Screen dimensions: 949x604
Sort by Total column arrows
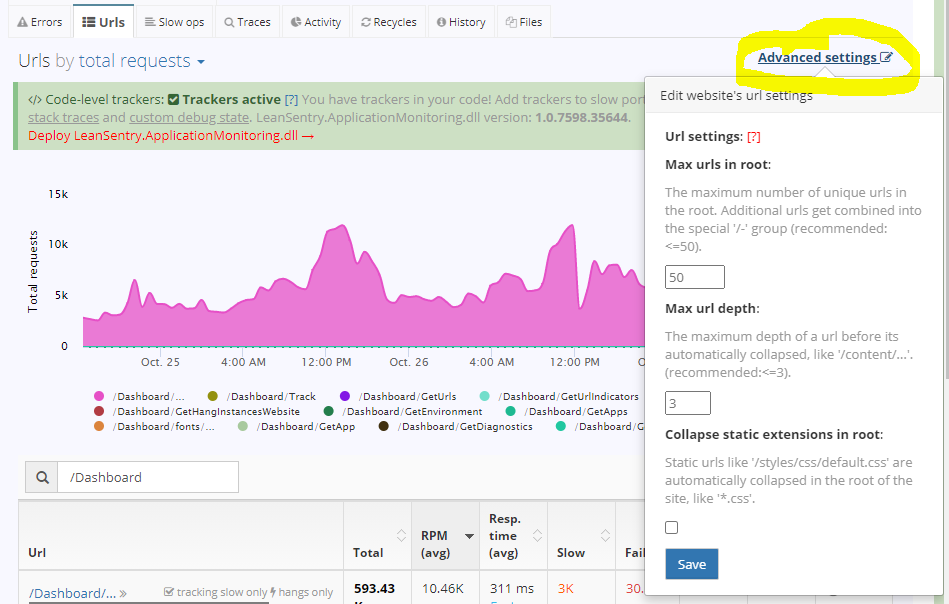401,535
